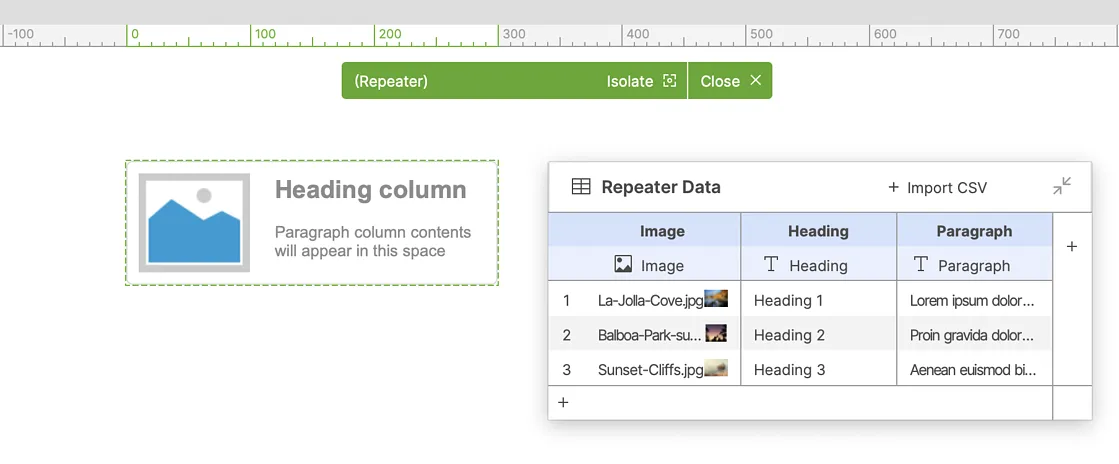Open the Paragraph column type selector
1119x464 pixels.
click(x=961, y=265)
